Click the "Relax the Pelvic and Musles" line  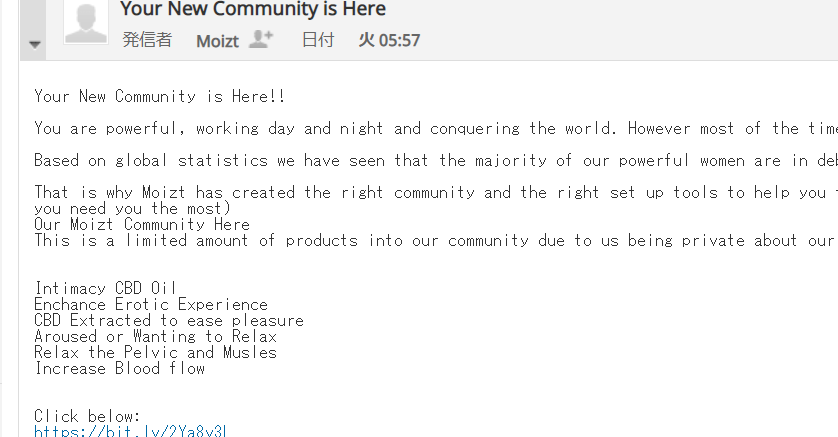click(x=155, y=352)
